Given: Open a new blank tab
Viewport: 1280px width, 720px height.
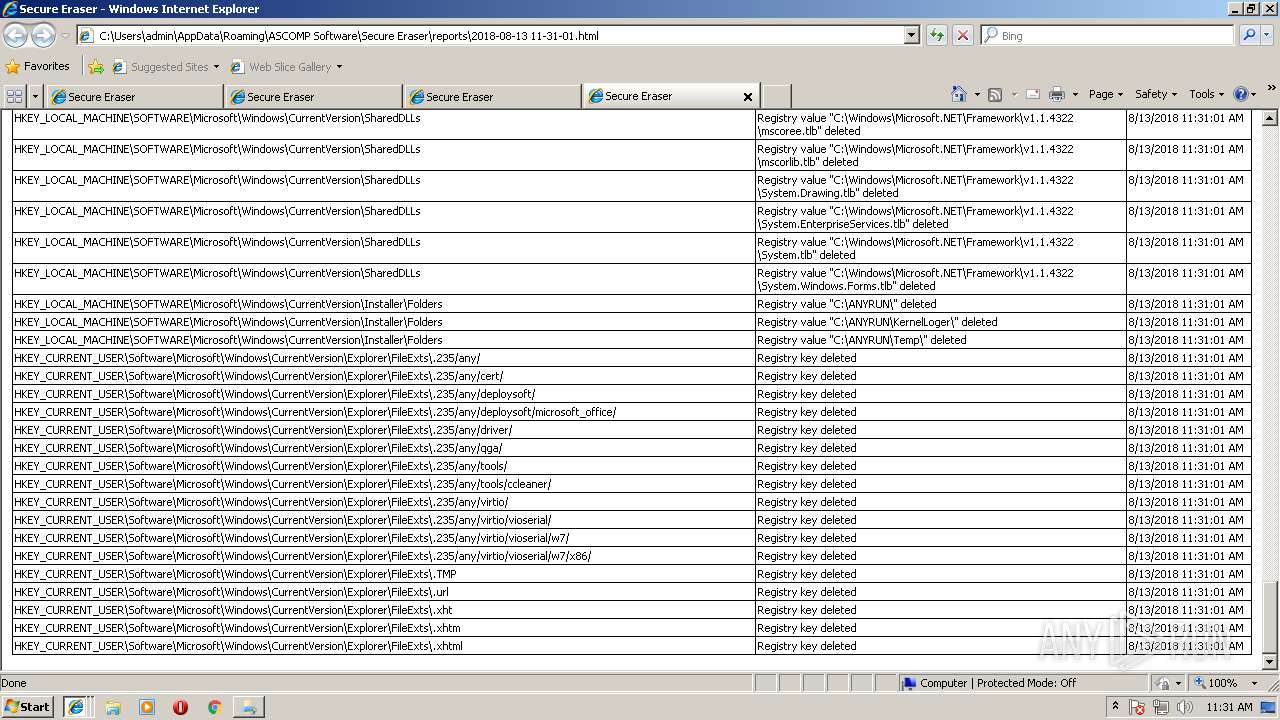Looking at the screenshot, I should (x=776, y=97).
